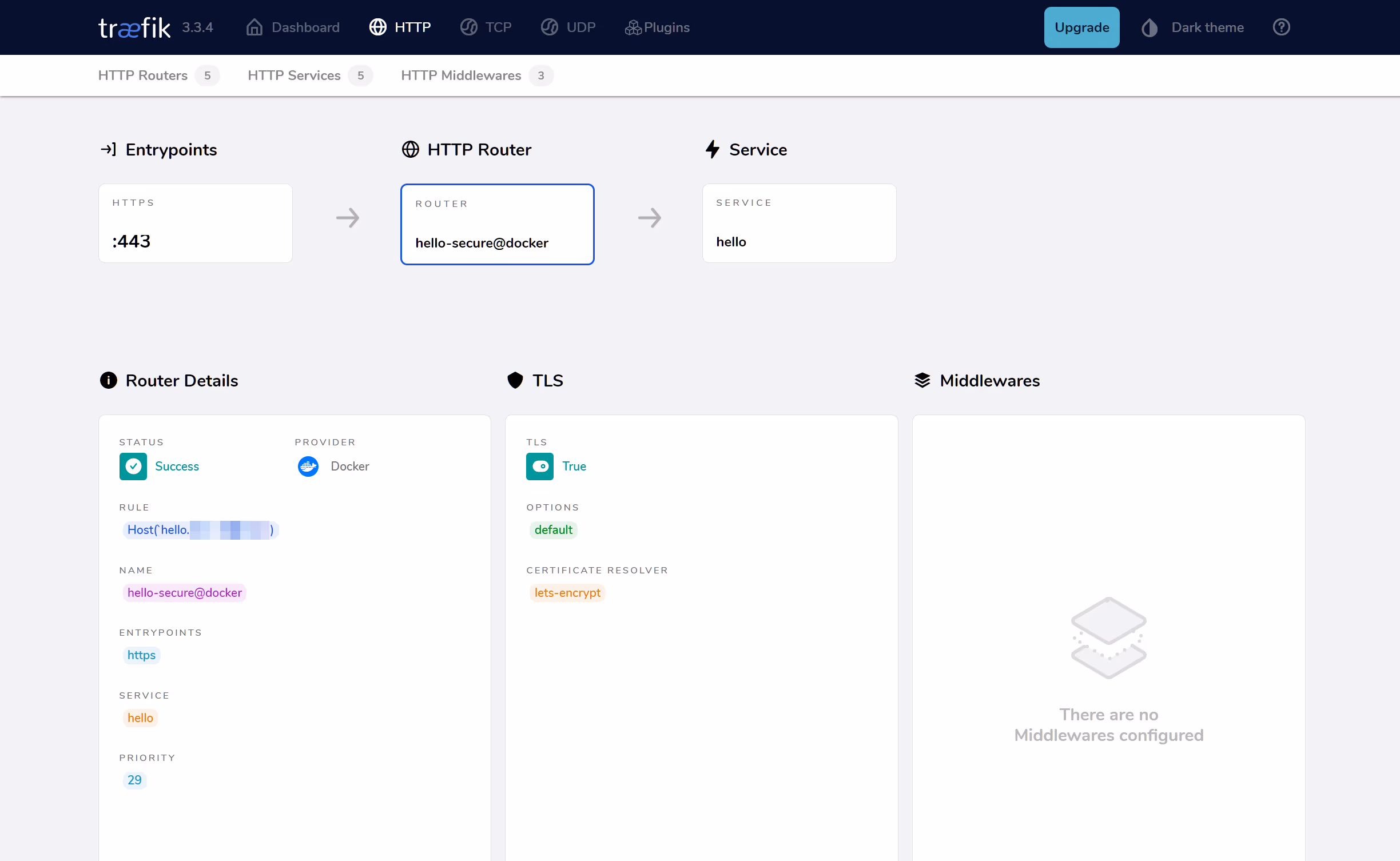Click the HTTP globe icon
This screenshot has height=861, width=1400.
377,27
